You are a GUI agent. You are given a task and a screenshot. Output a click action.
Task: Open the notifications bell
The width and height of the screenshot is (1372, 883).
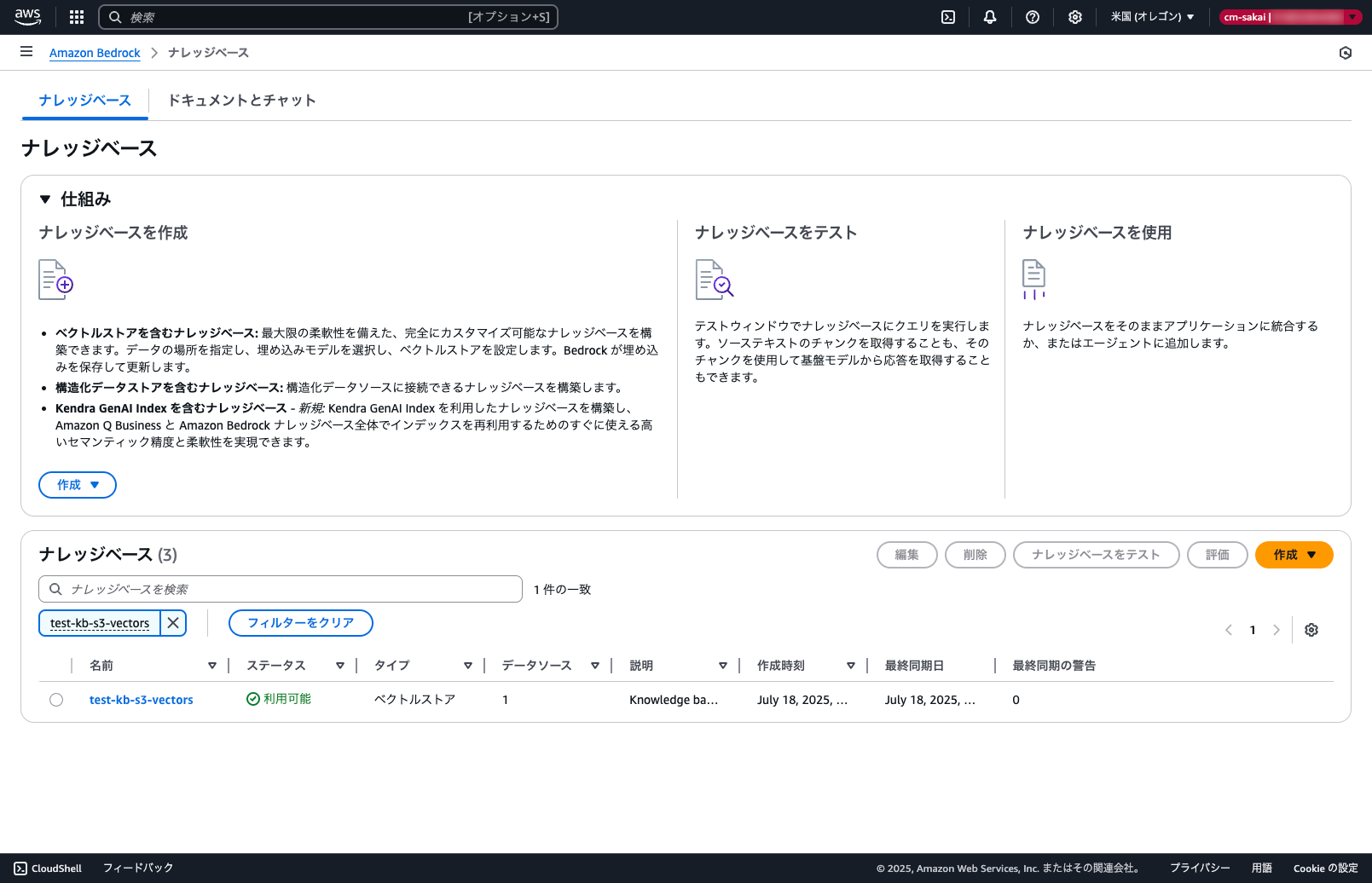tap(990, 17)
